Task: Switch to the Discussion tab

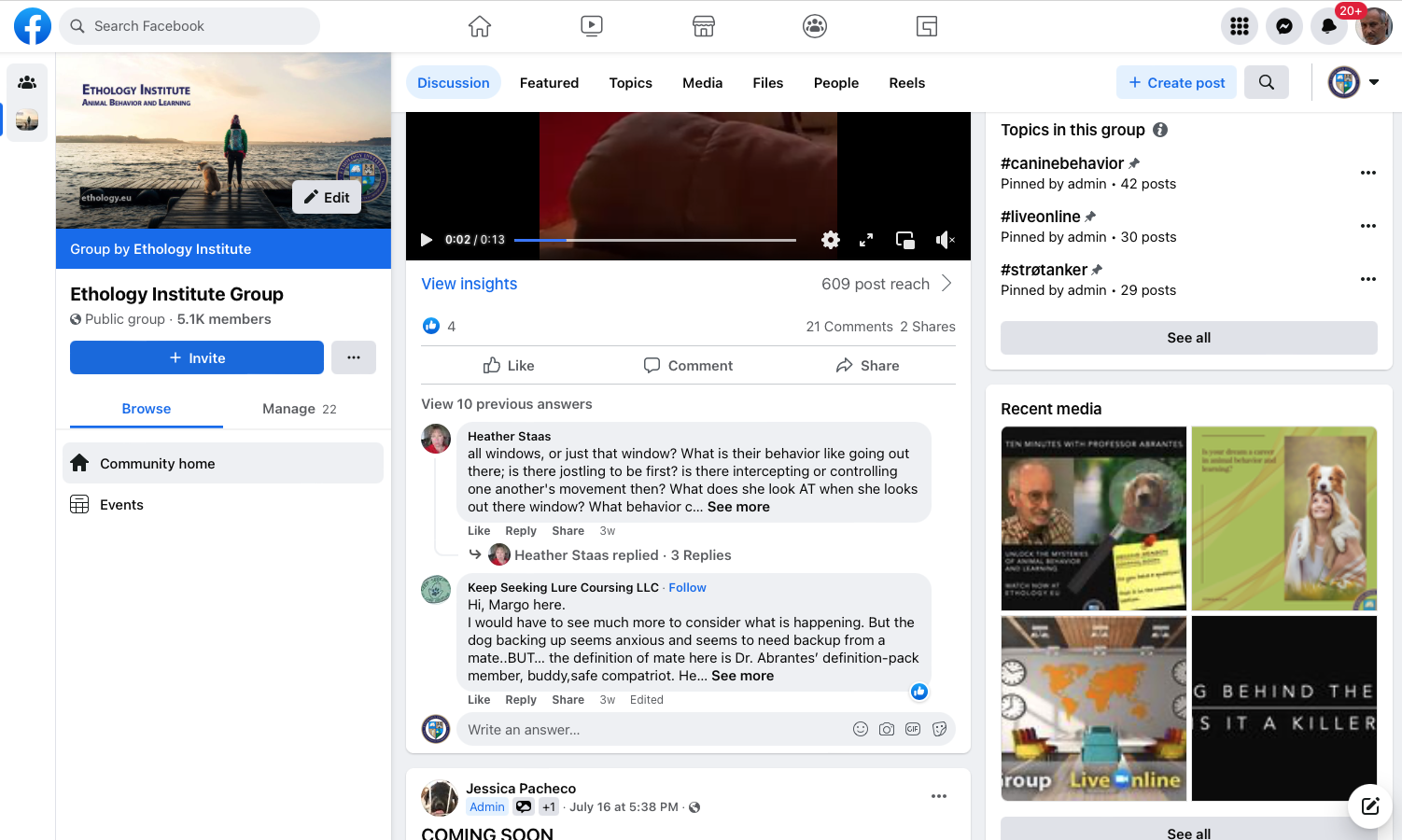Action: click(454, 83)
